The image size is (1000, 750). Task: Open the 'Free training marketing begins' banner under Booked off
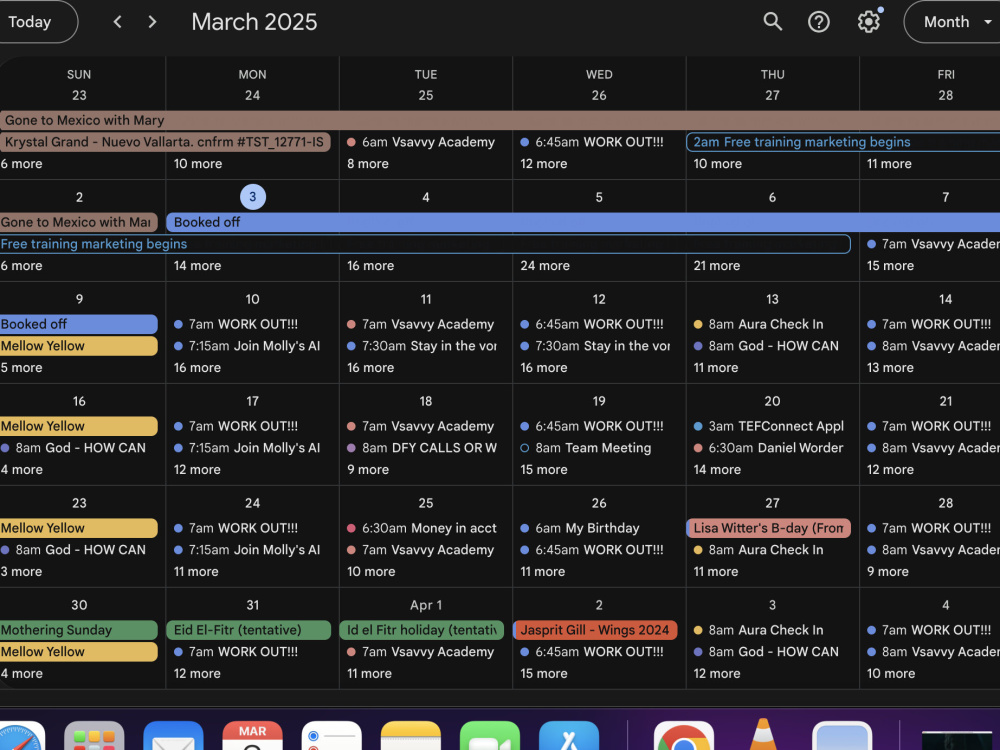pos(425,244)
